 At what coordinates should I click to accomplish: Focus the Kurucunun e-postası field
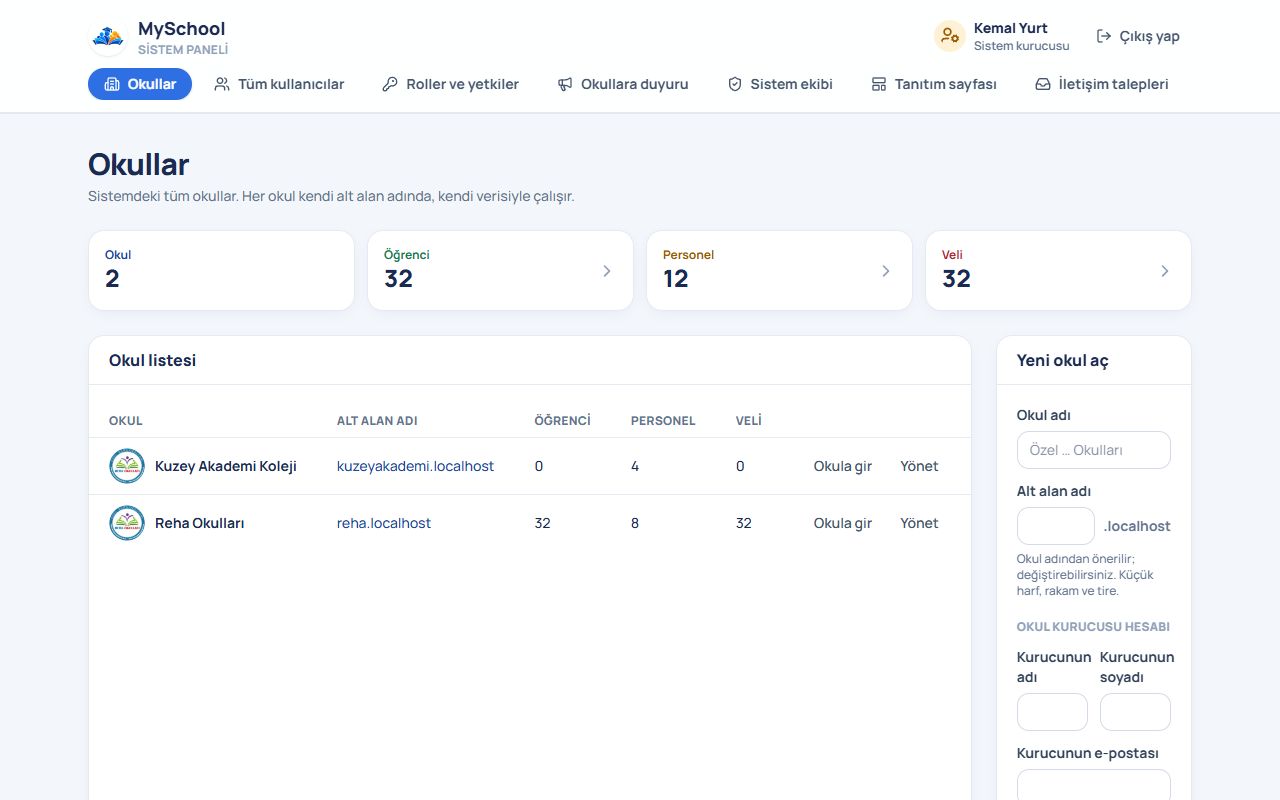pos(1094,785)
